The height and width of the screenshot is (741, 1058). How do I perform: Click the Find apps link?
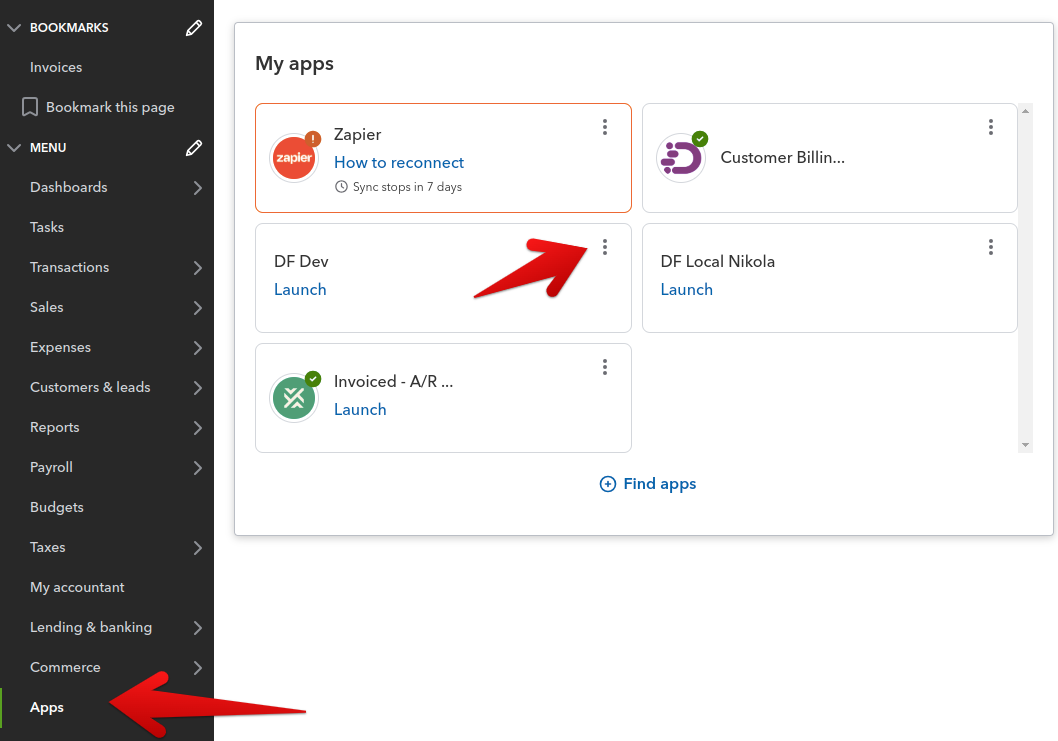pos(659,484)
